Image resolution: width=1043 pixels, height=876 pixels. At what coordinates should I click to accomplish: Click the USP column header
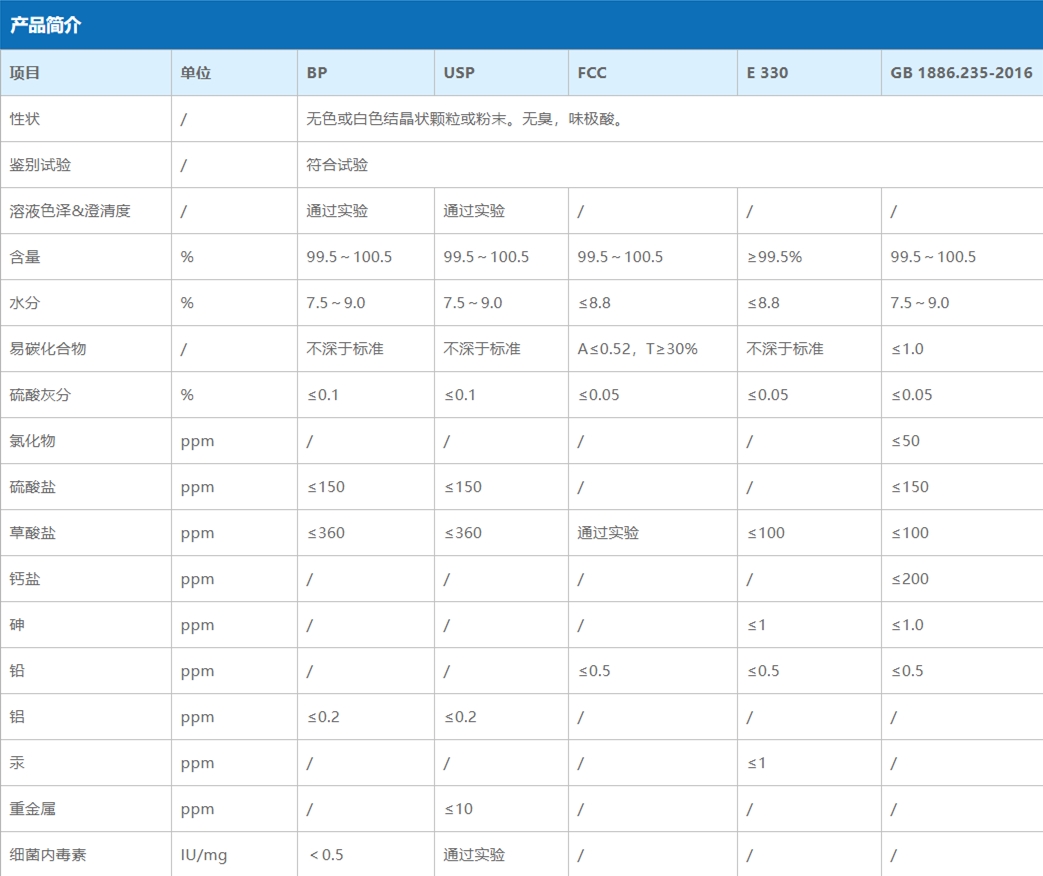[459, 73]
